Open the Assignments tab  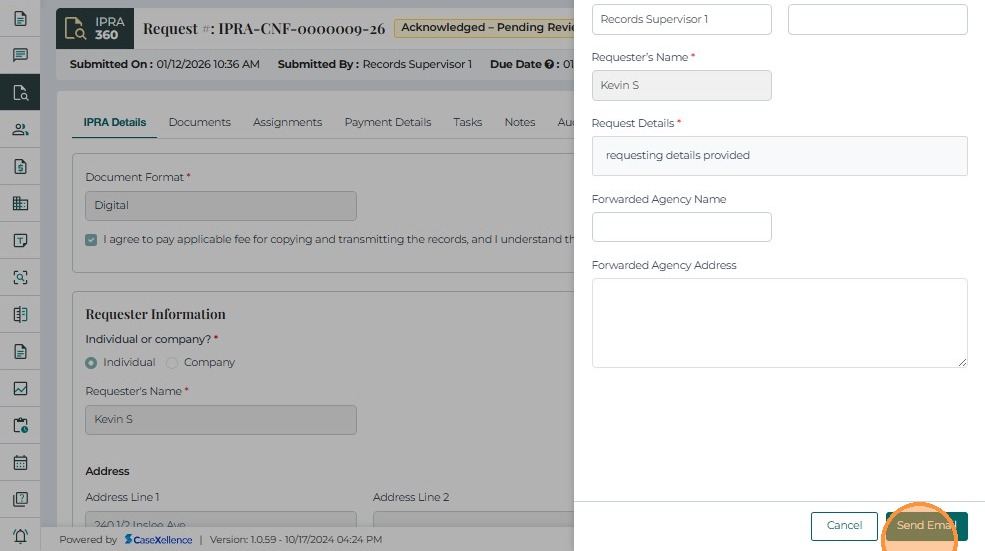pyautogui.click(x=288, y=123)
